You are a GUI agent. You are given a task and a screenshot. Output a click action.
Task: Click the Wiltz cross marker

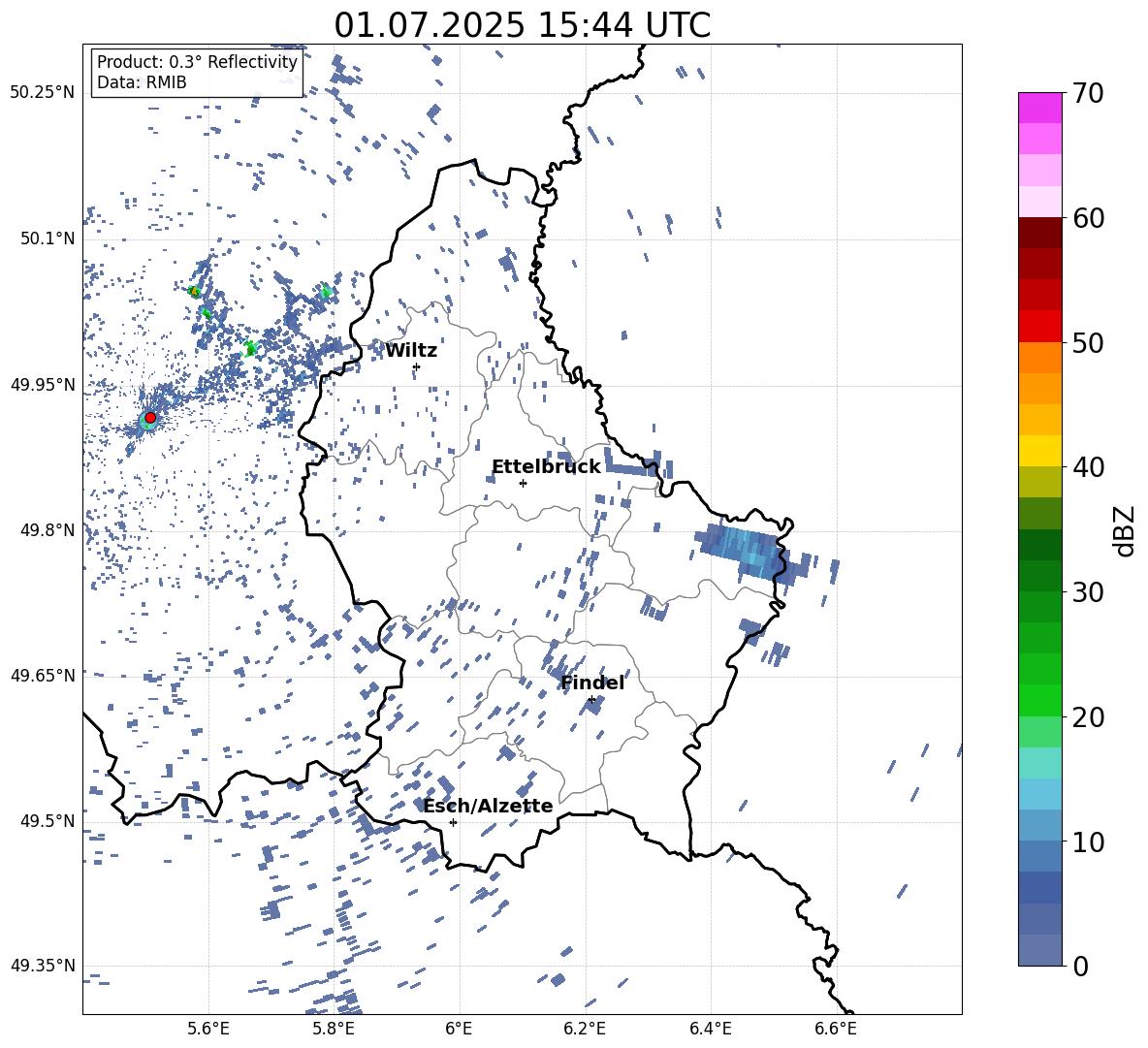tap(416, 366)
